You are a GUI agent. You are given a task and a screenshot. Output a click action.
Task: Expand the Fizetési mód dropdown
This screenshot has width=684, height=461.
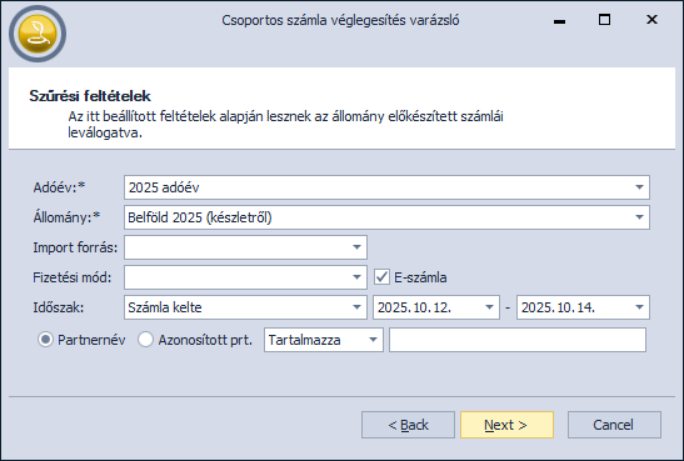(x=356, y=277)
